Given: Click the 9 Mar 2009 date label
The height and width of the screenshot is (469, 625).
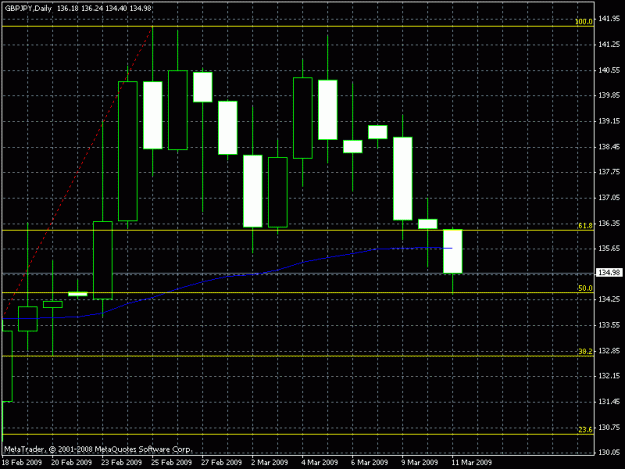Looking at the screenshot, I should (x=420, y=463).
